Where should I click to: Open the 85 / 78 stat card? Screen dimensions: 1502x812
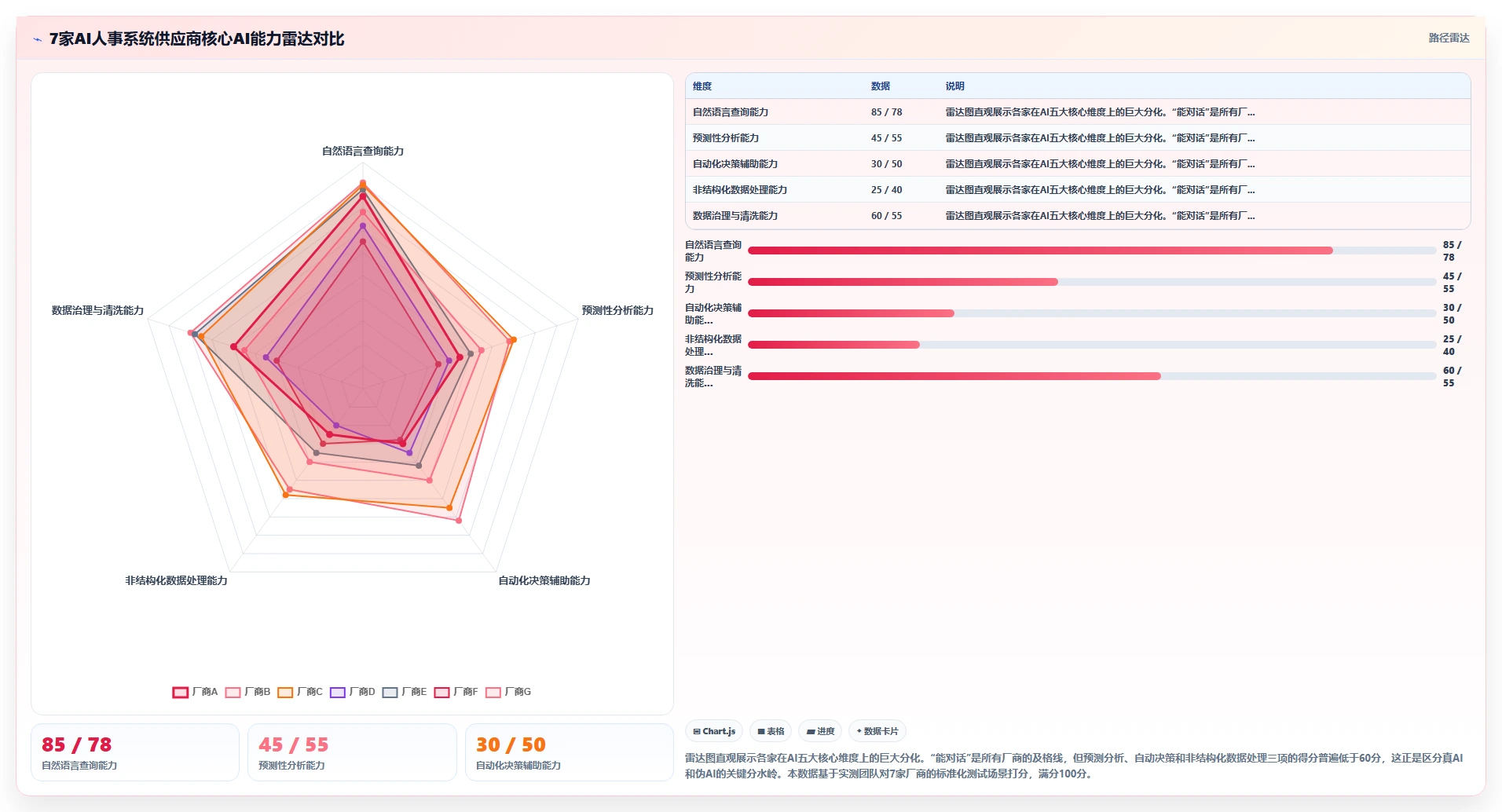pos(135,752)
